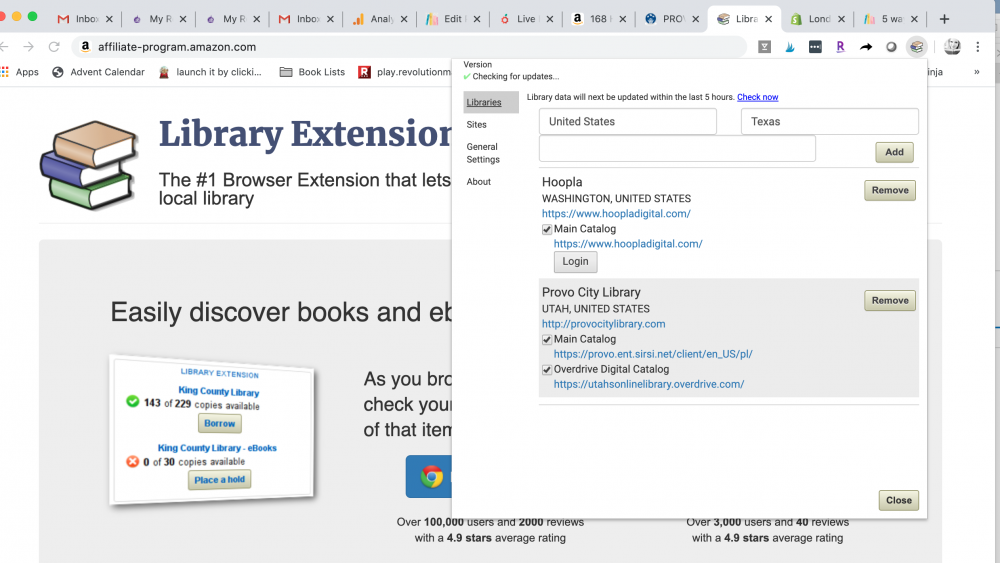Close the Libra tab with its X
Viewport: 1000px width, 563px height.
click(768, 19)
